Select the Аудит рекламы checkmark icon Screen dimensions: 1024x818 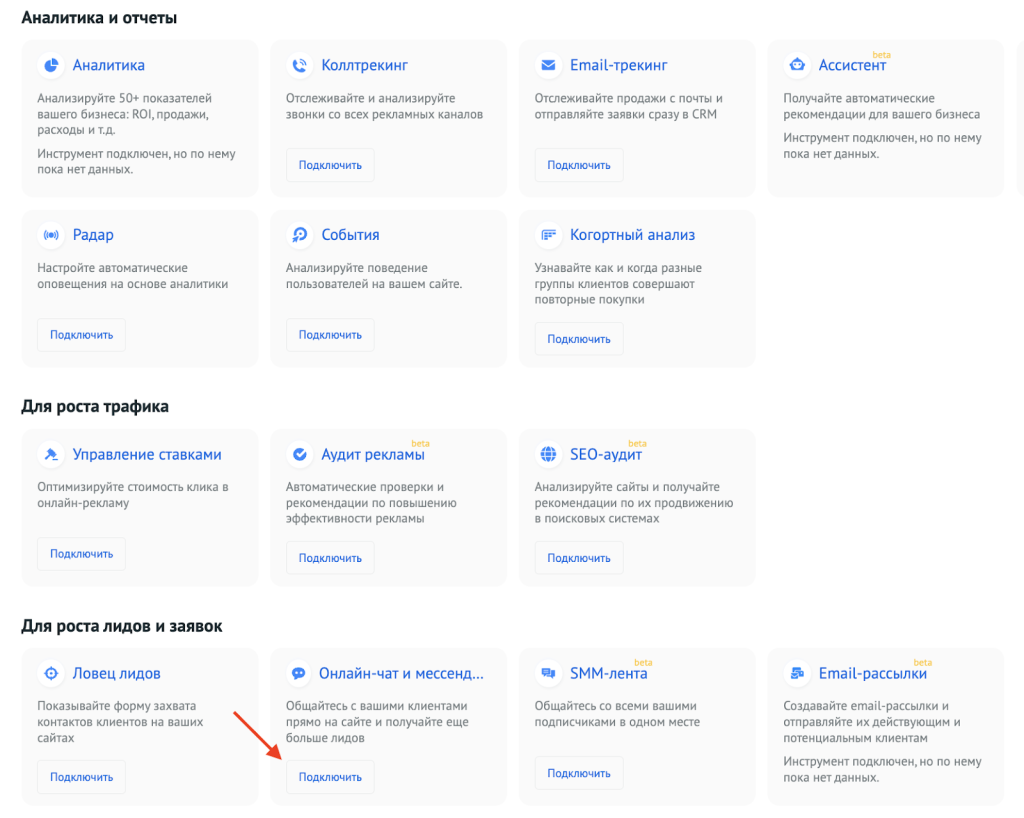[300, 454]
